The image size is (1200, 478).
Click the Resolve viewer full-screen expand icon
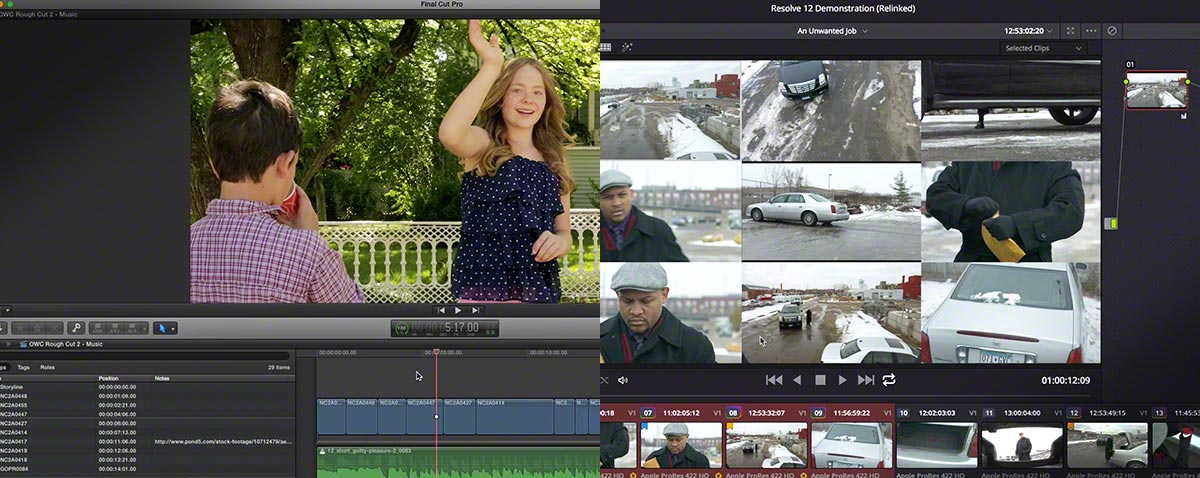tap(1071, 31)
